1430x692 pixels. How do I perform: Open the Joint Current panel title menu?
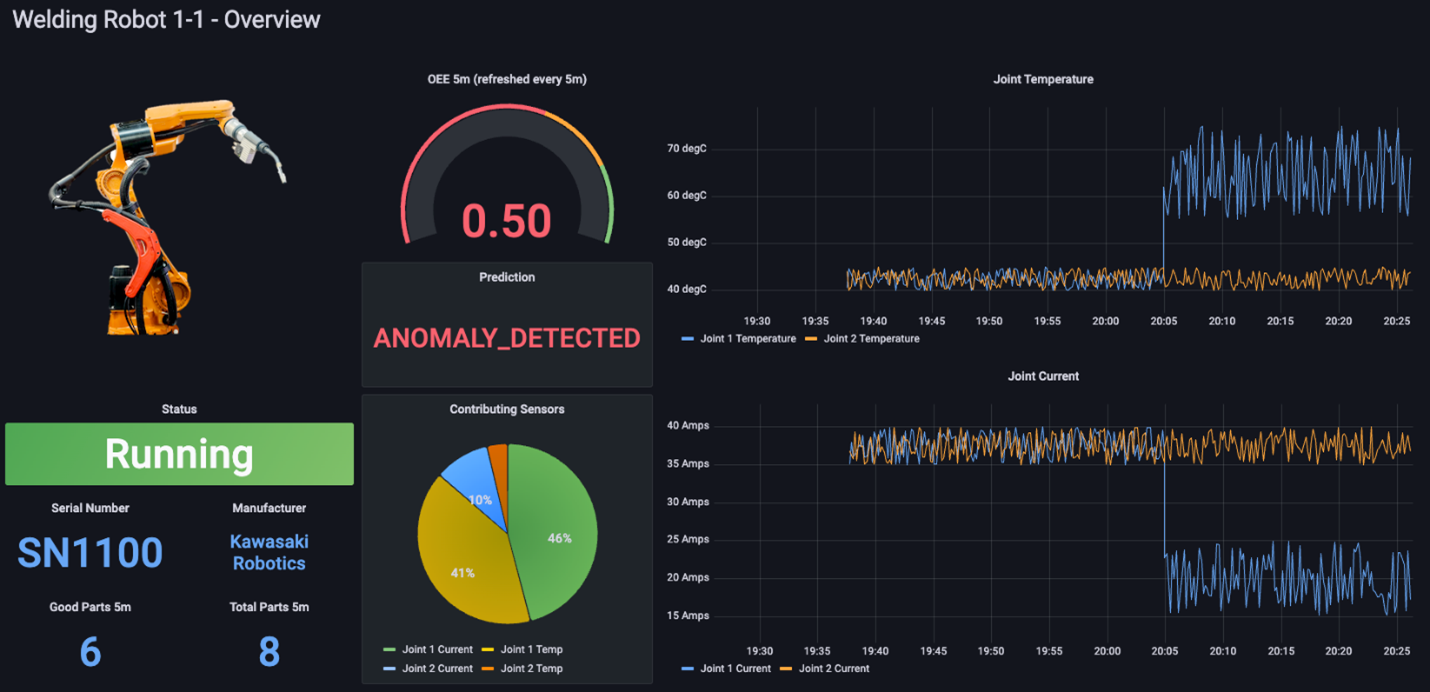(1043, 376)
